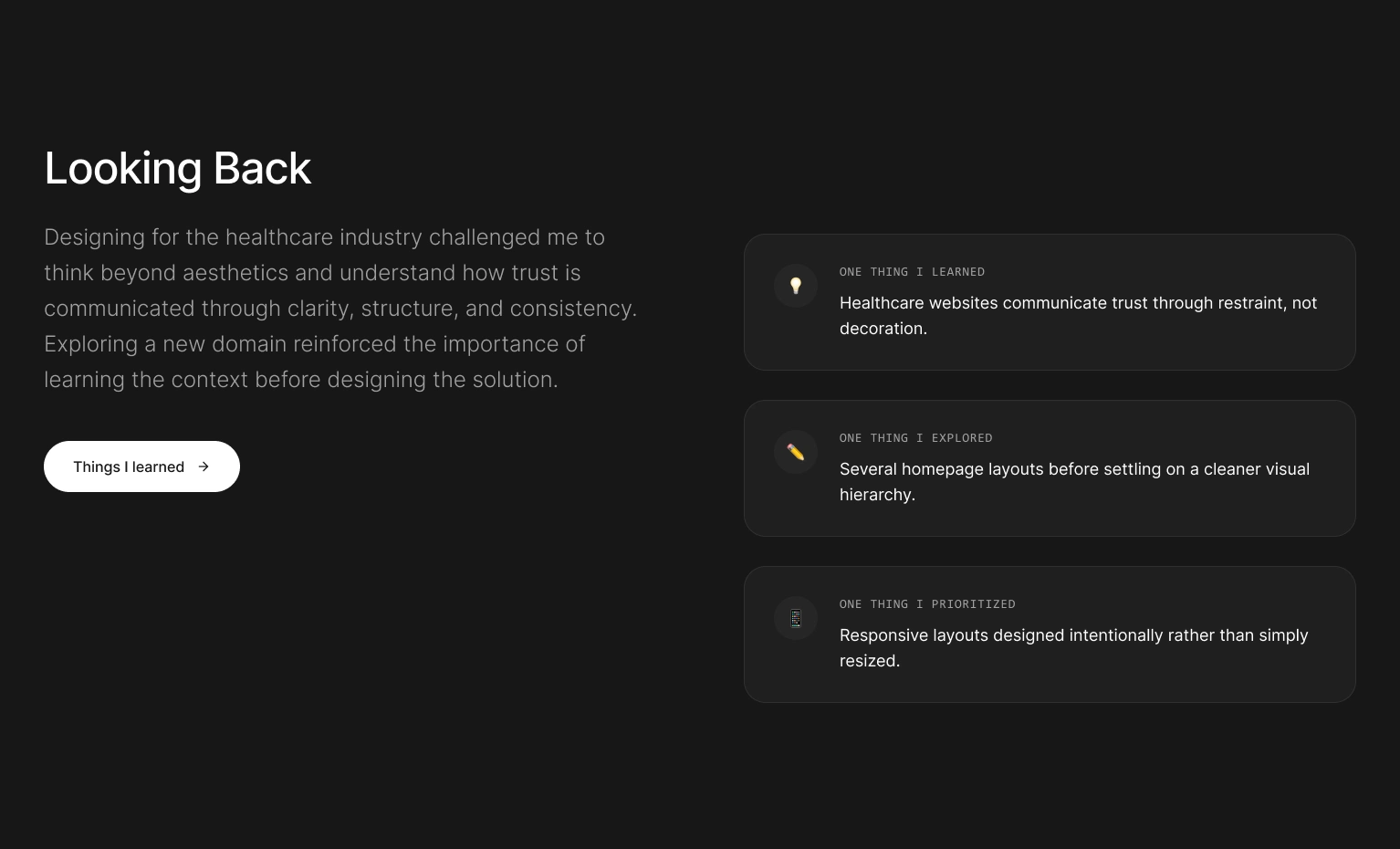
Task: Click 'learning the context' sentence in paragraph
Action: pyautogui.click(x=300, y=379)
